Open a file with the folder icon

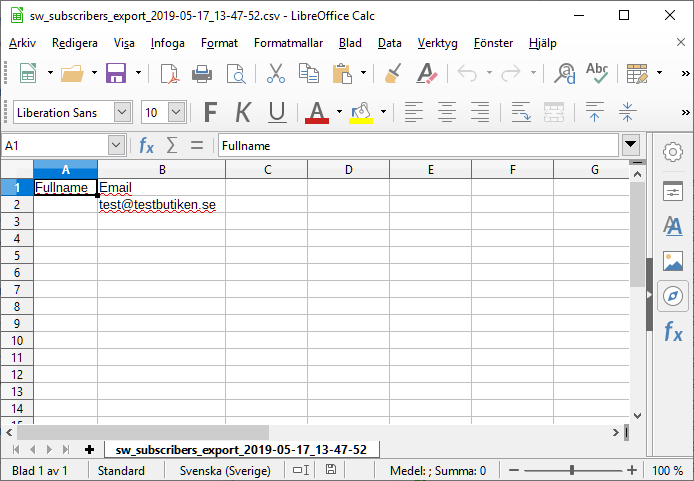point(72,73)
